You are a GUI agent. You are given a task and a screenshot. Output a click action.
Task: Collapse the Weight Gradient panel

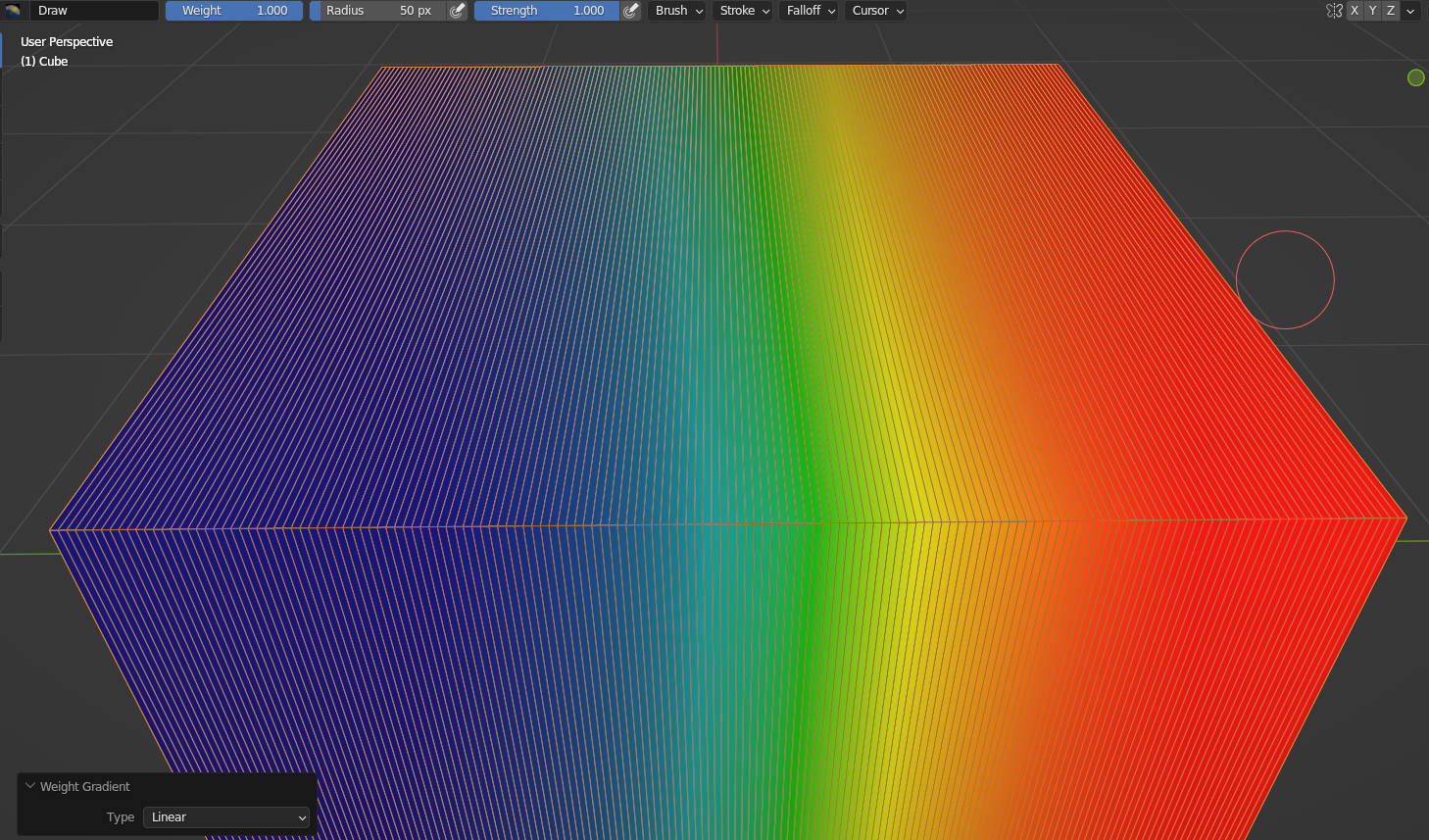pyautogui.click(x=30, y=786)
